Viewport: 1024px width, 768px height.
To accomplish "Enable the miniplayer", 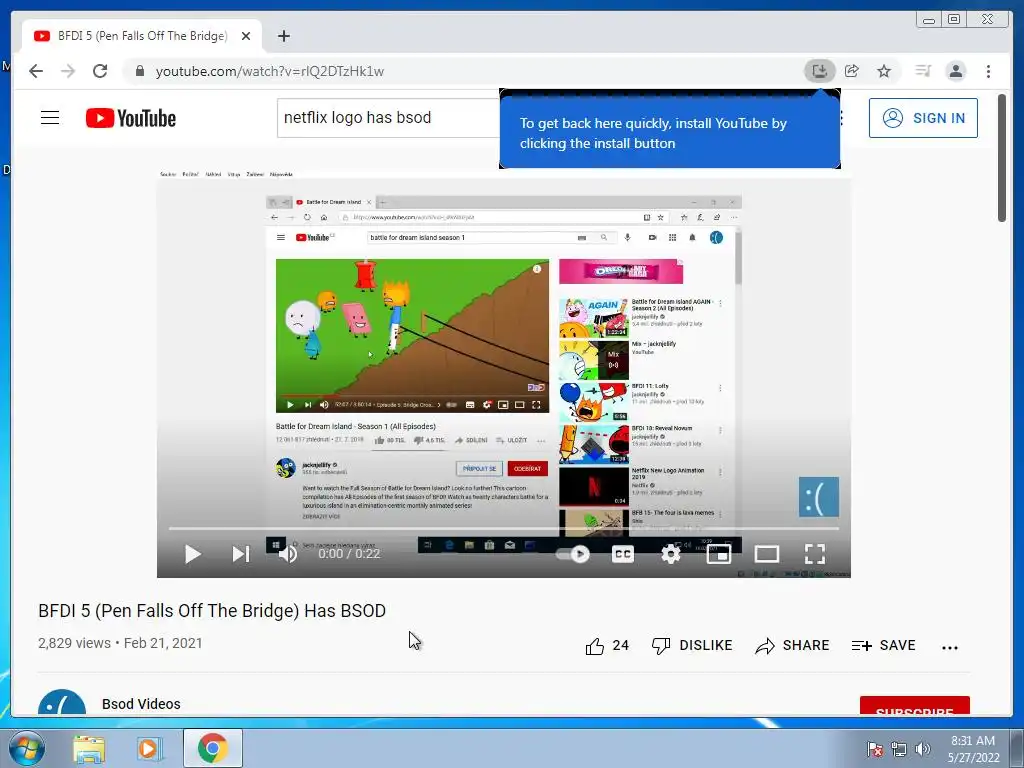I will point(718,554).
